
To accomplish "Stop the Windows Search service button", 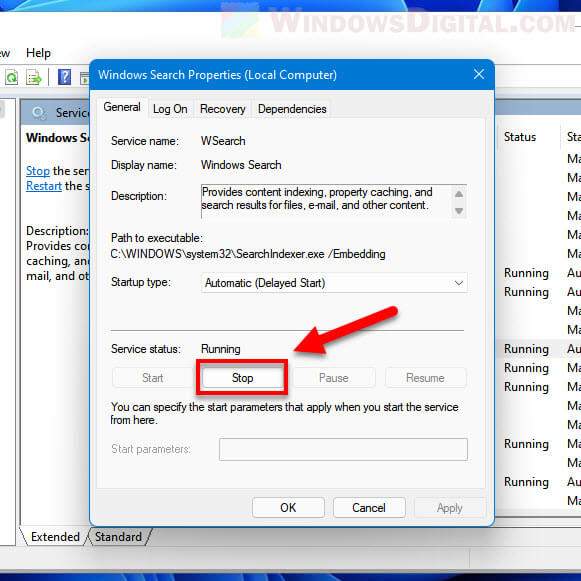I will 242,378.
